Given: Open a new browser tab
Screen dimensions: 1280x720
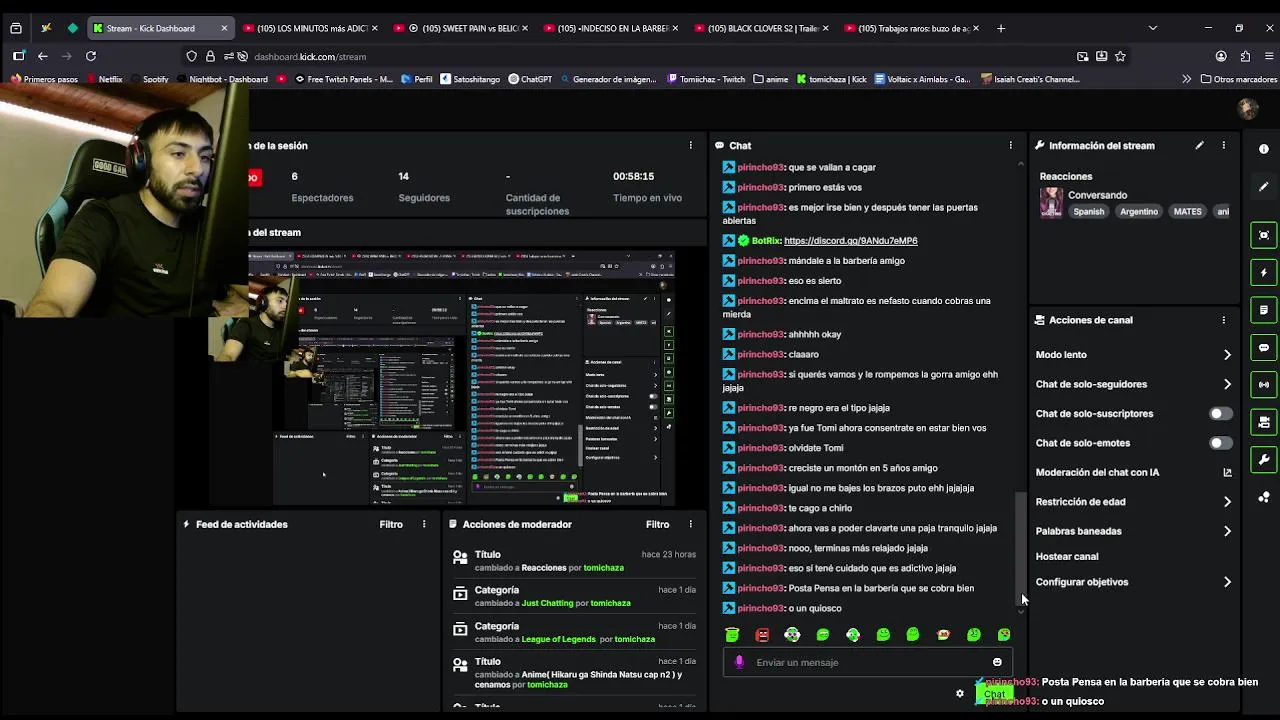Looking at the screenshot, I should click(x=1001, y=28).
